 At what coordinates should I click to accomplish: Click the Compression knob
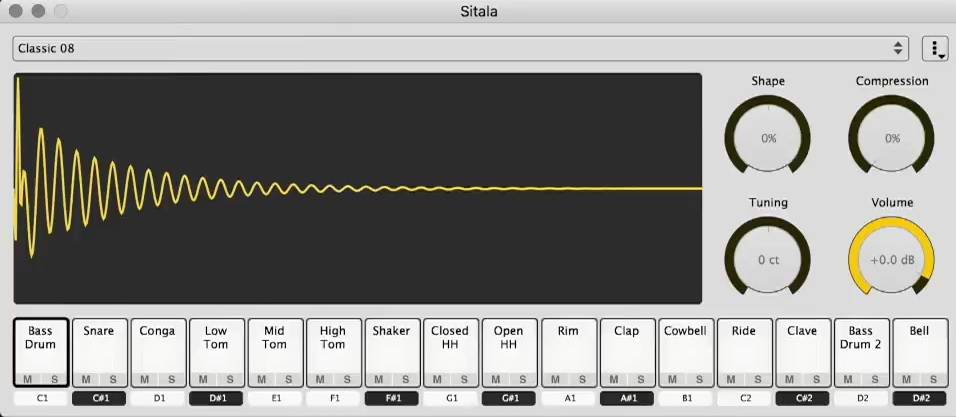[891, 138]
